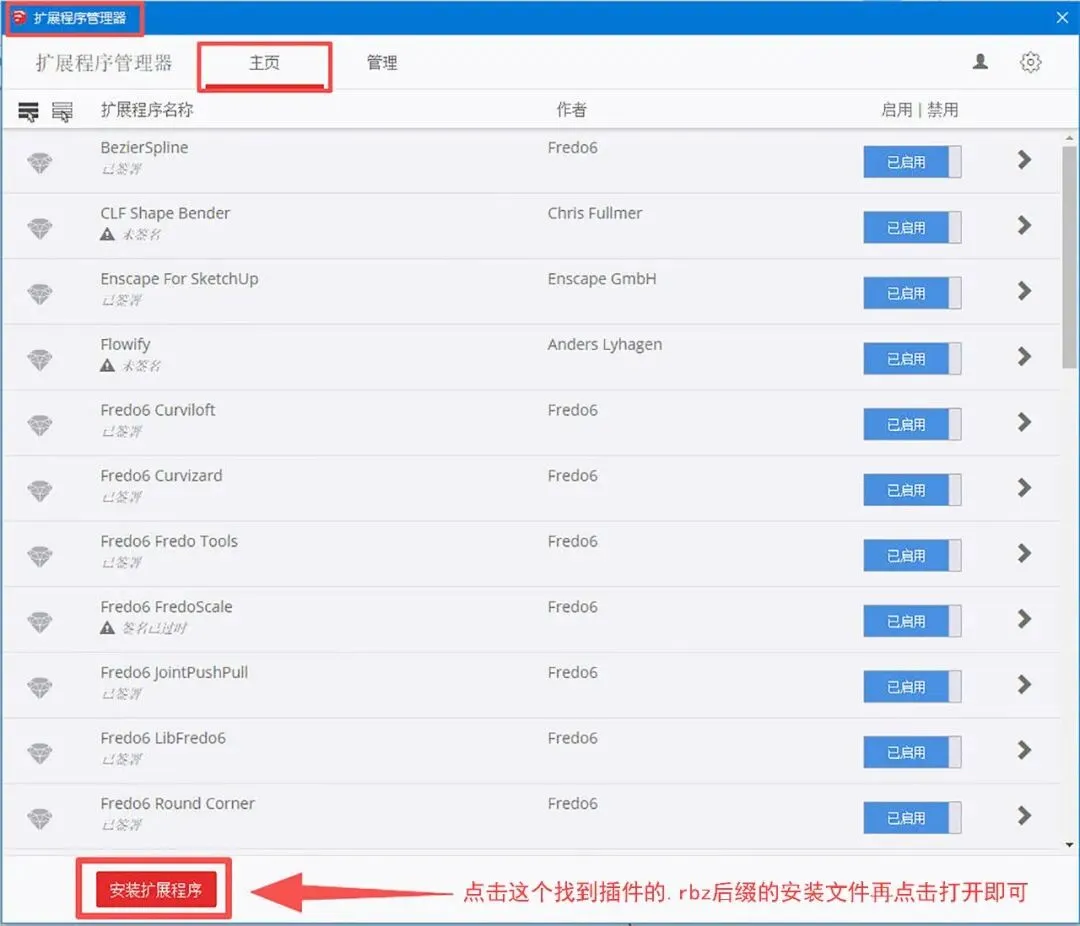Toggle Fredo6 FredoScale enabled switch
Image resolution: width=1080 pixels, height=926 pixels.
click(x=912, y=621)
